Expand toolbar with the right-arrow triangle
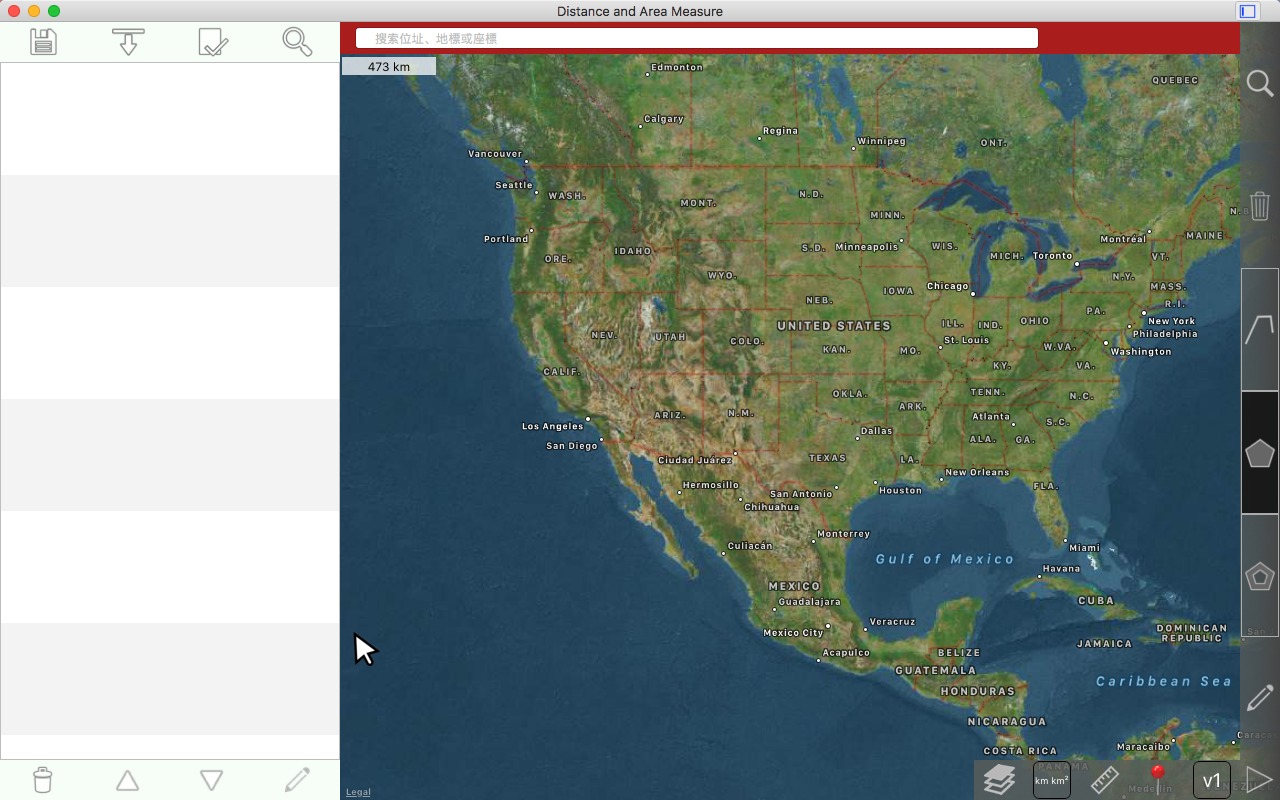 point(1259,780)
